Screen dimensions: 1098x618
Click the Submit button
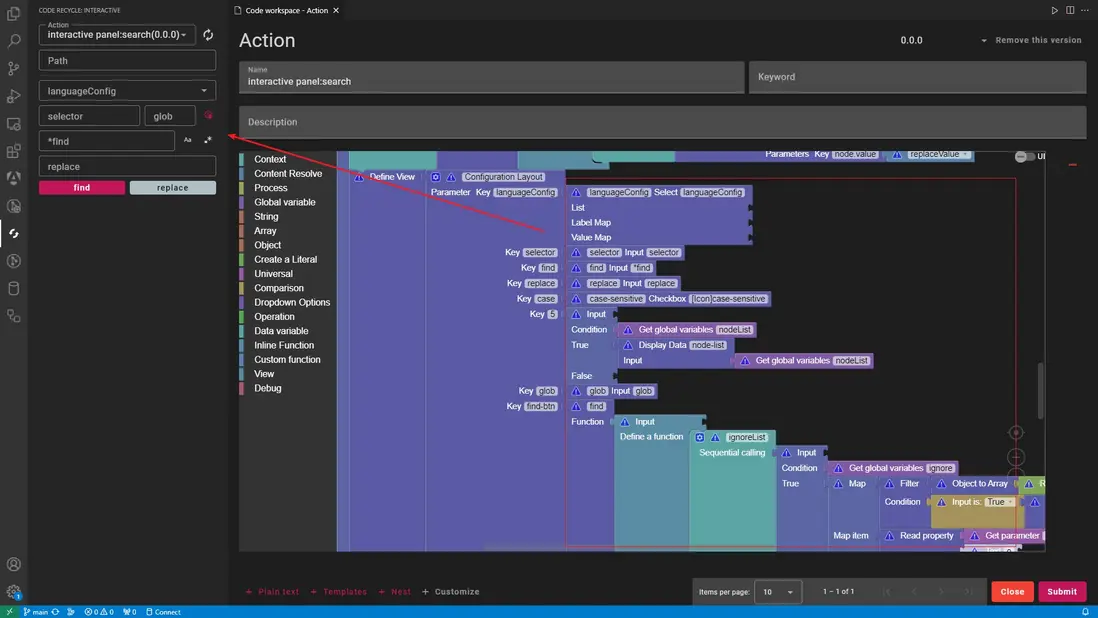tap(1062, 591)
